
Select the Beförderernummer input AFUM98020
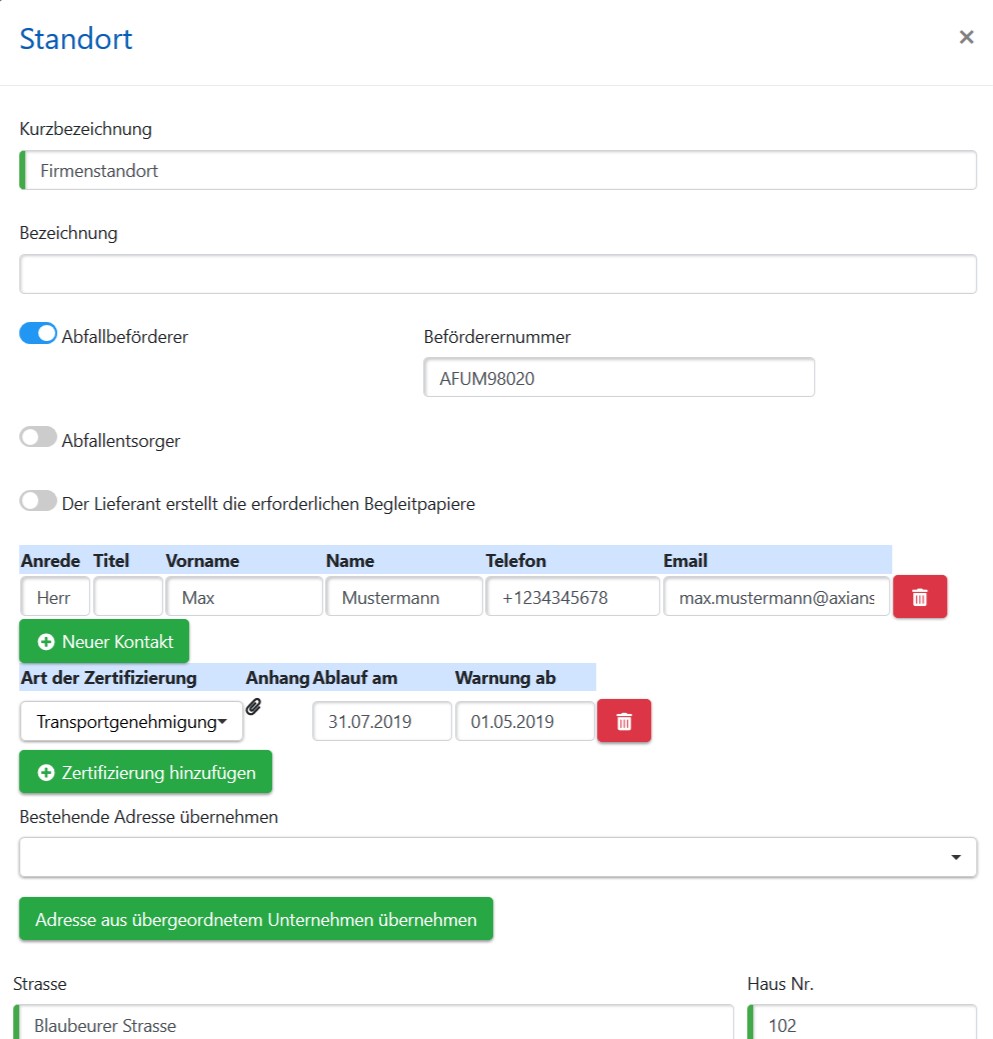[x=619, y=378]
